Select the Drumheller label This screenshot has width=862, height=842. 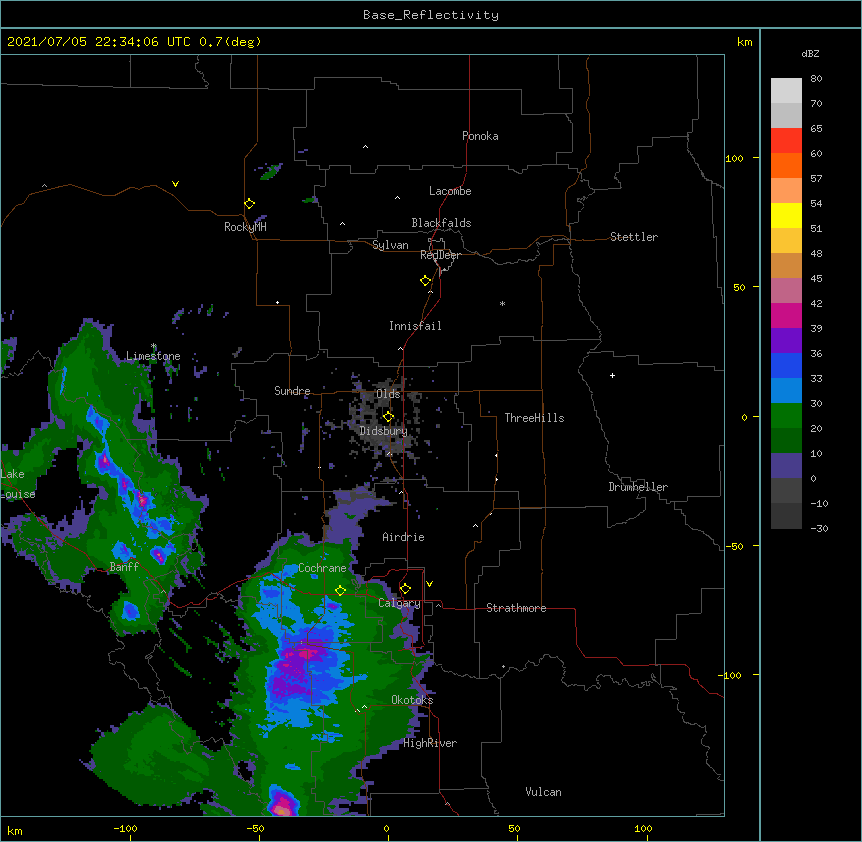[x=638, y=487]
